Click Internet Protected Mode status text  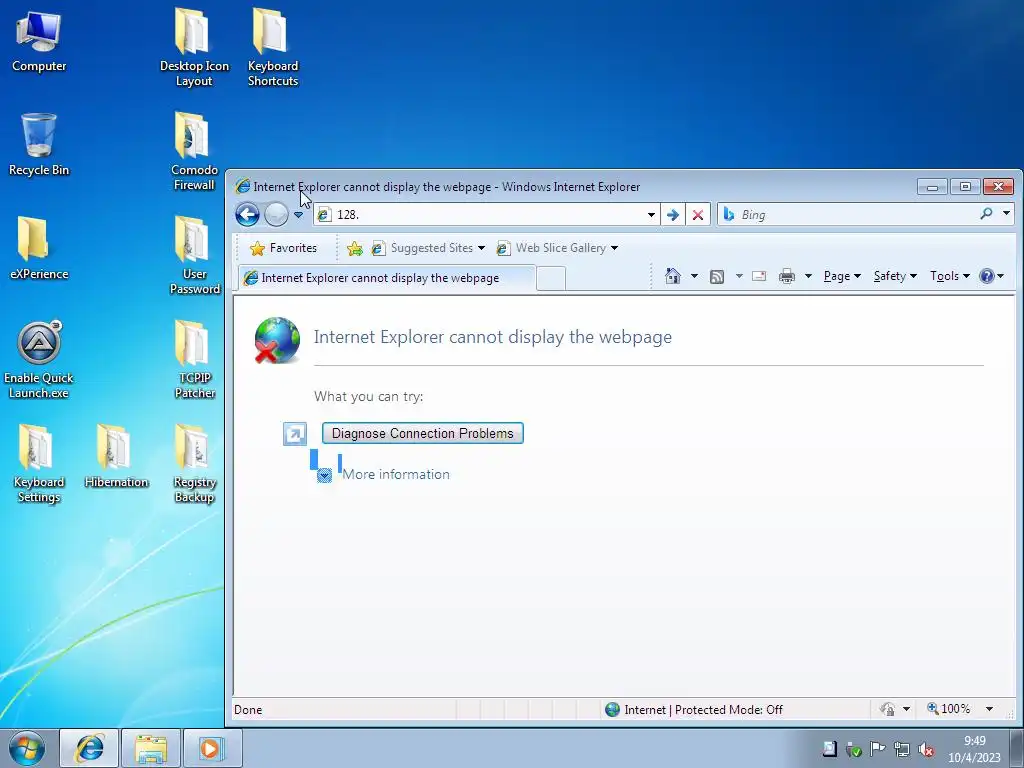coord(703,710)
